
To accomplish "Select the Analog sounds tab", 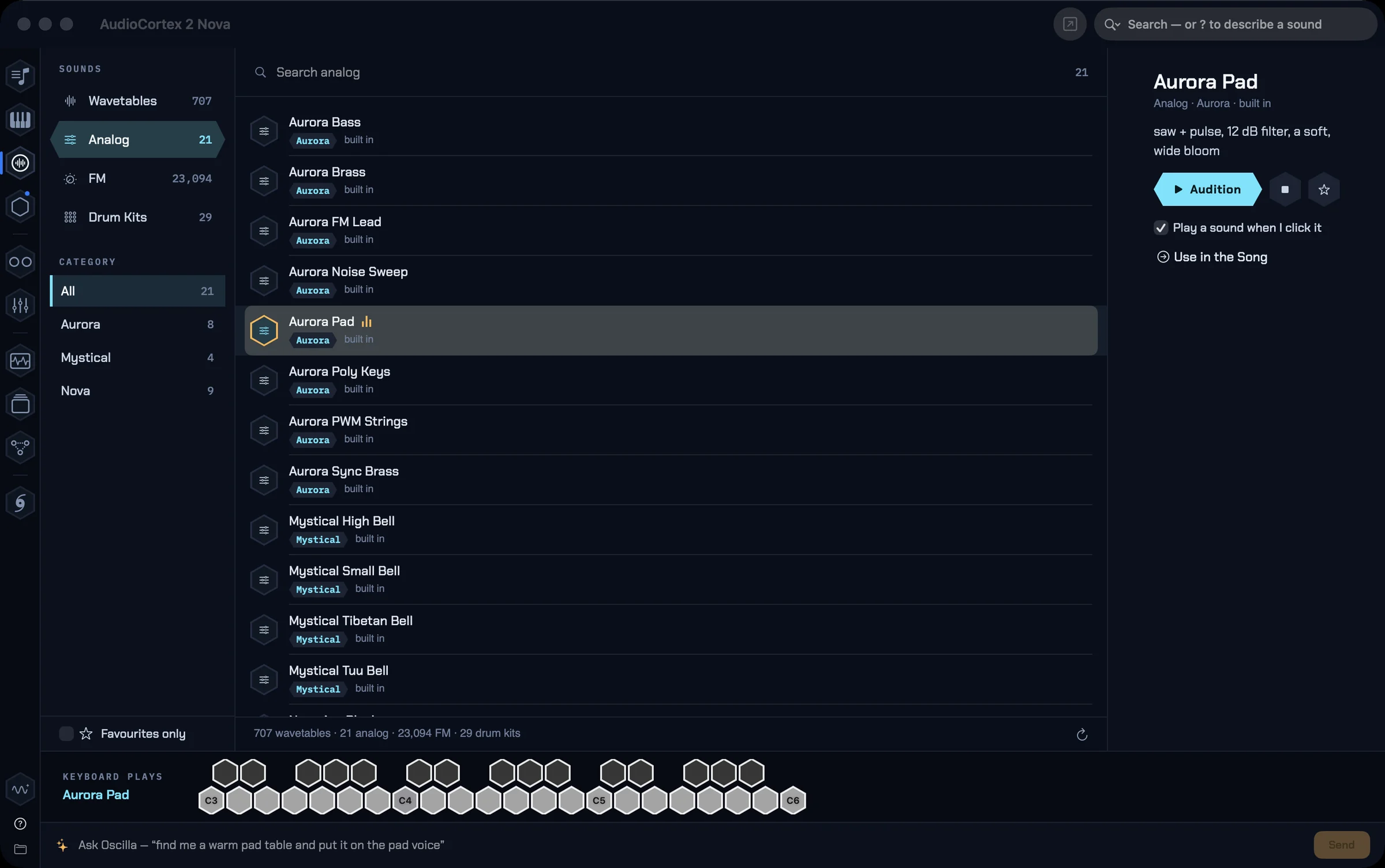I will tap(137, 140).
